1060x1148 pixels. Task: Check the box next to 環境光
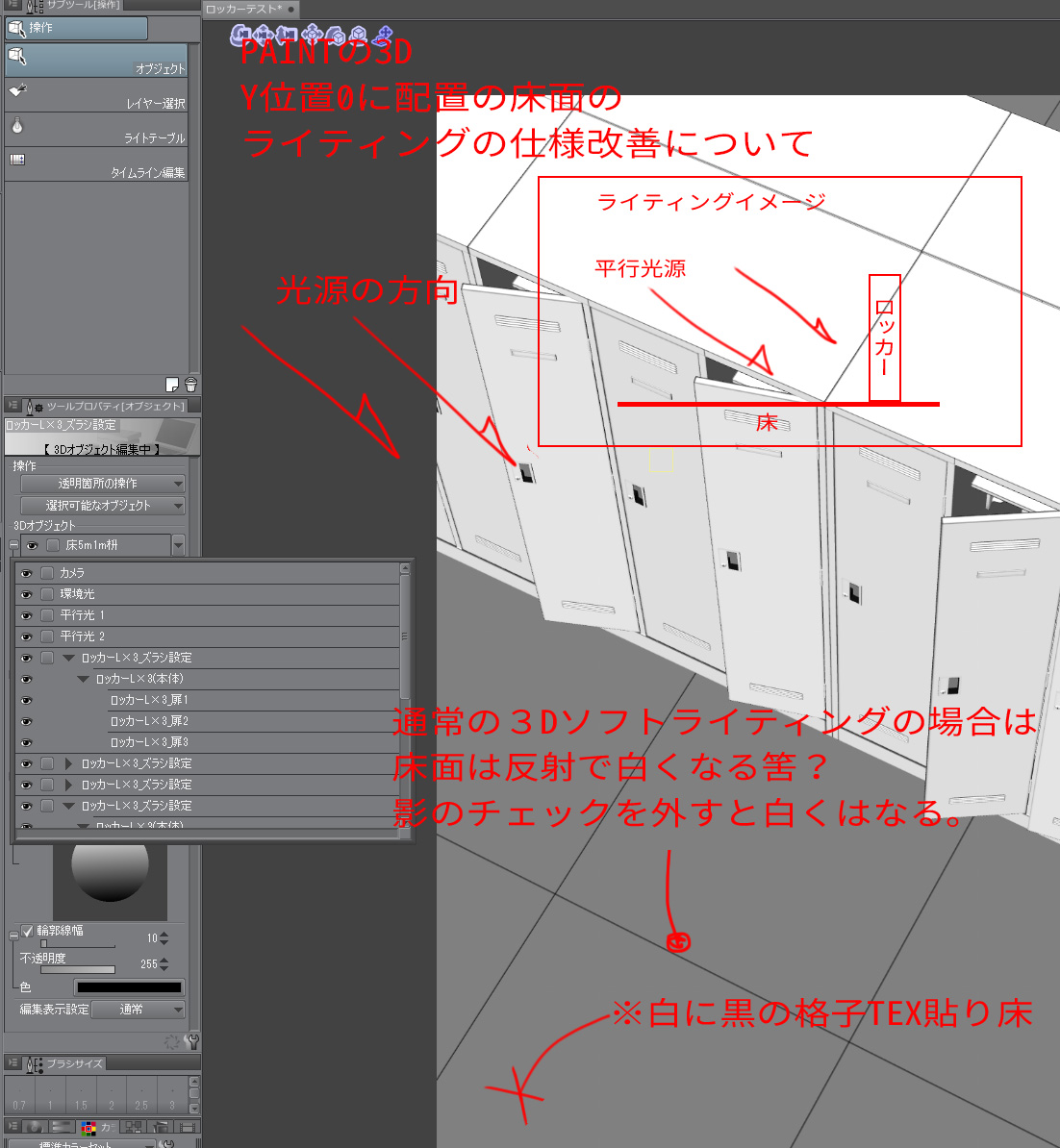tap(47, 594)
